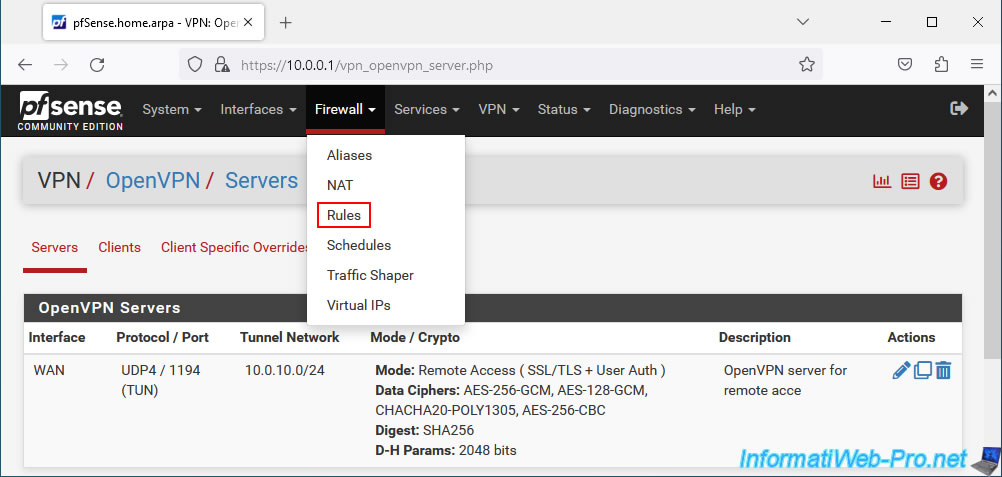Viewport: 1002px width, 477px height.
Task: Switch to Client Specific Overrides tab
Action: 234,248
